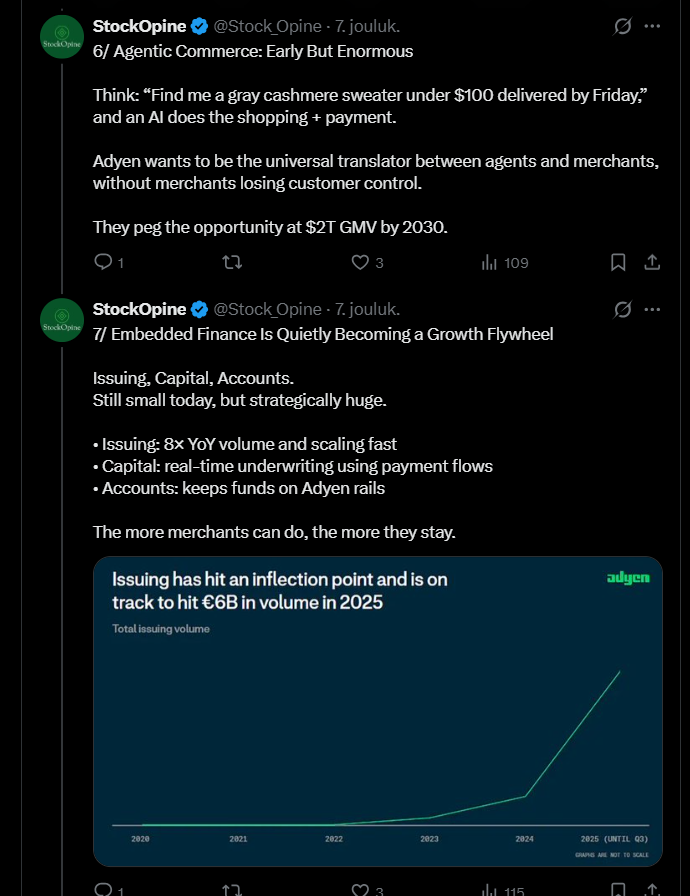View analytics of the 109-views post
The height and width of the screenshot is (896, 690).
tap(490, 263)
